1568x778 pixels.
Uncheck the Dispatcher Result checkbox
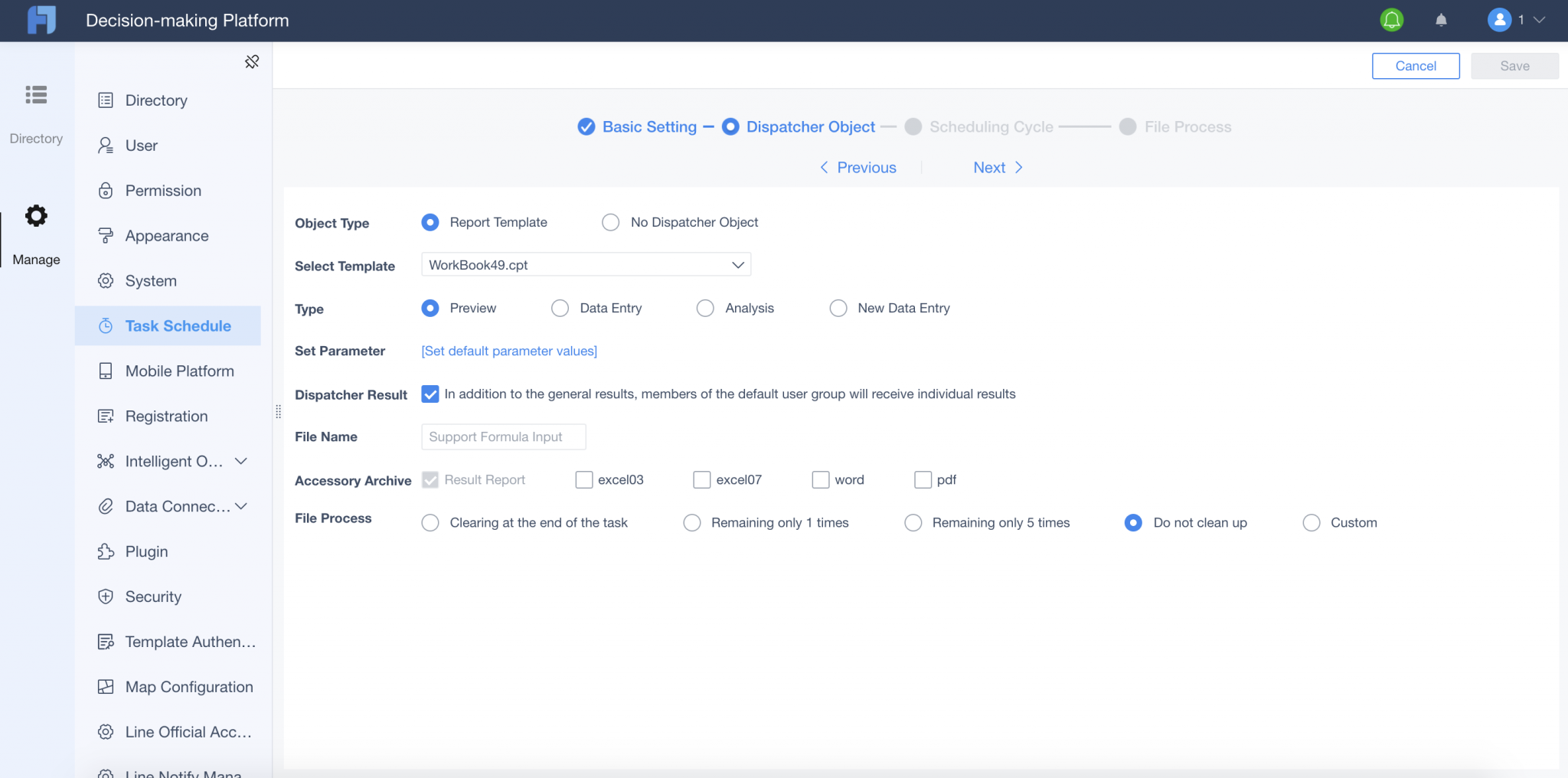pyautogui.click(x=430, y=394)
